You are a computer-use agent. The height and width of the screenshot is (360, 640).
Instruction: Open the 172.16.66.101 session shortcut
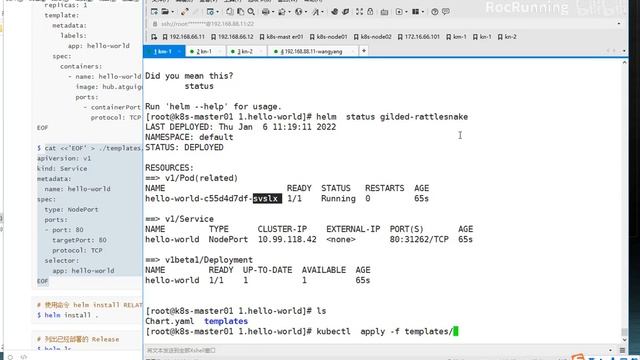[419, 37]
